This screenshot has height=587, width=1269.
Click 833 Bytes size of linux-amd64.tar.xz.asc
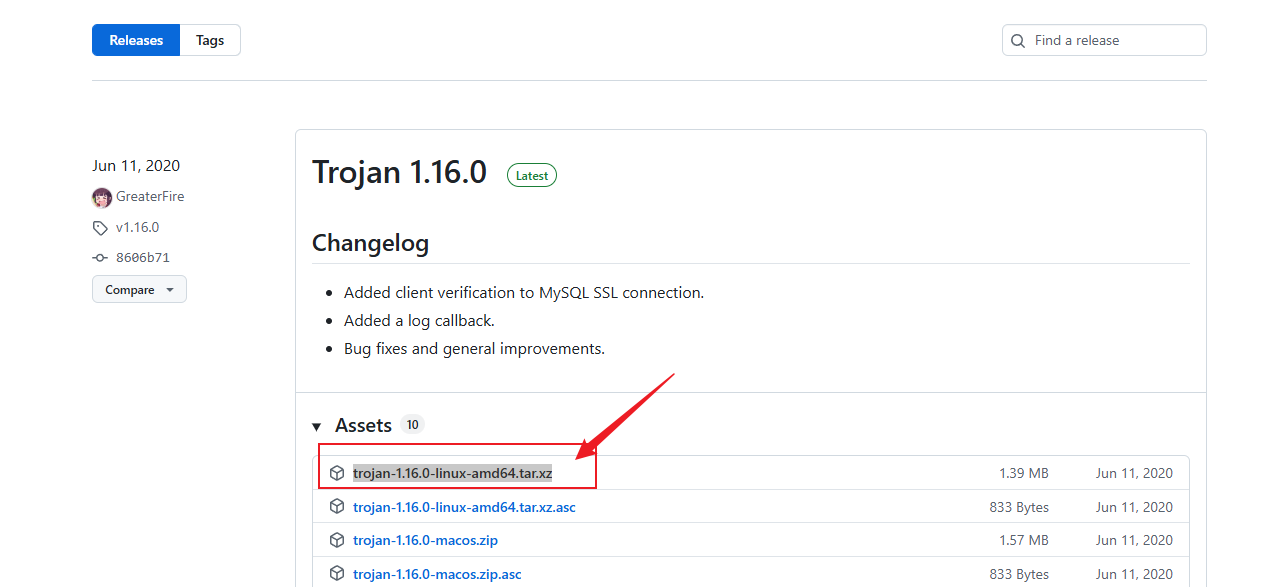point(1019,507)
